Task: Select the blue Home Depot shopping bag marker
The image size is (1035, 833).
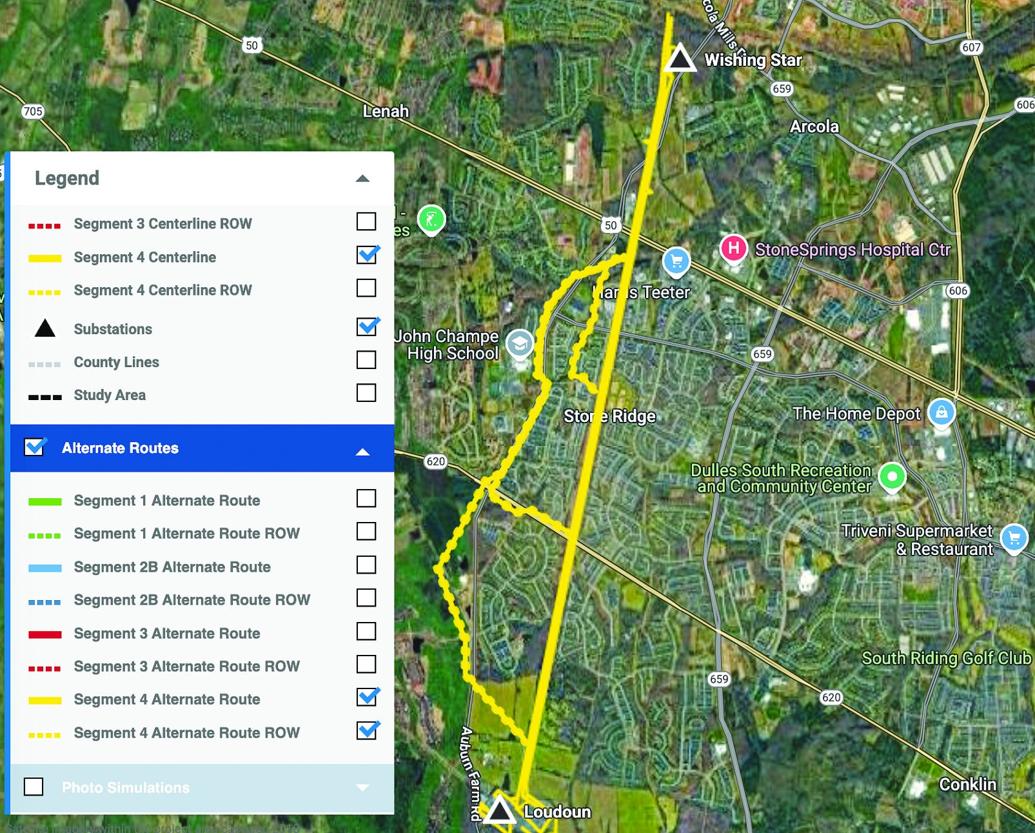Action: [x=940, y=411]
